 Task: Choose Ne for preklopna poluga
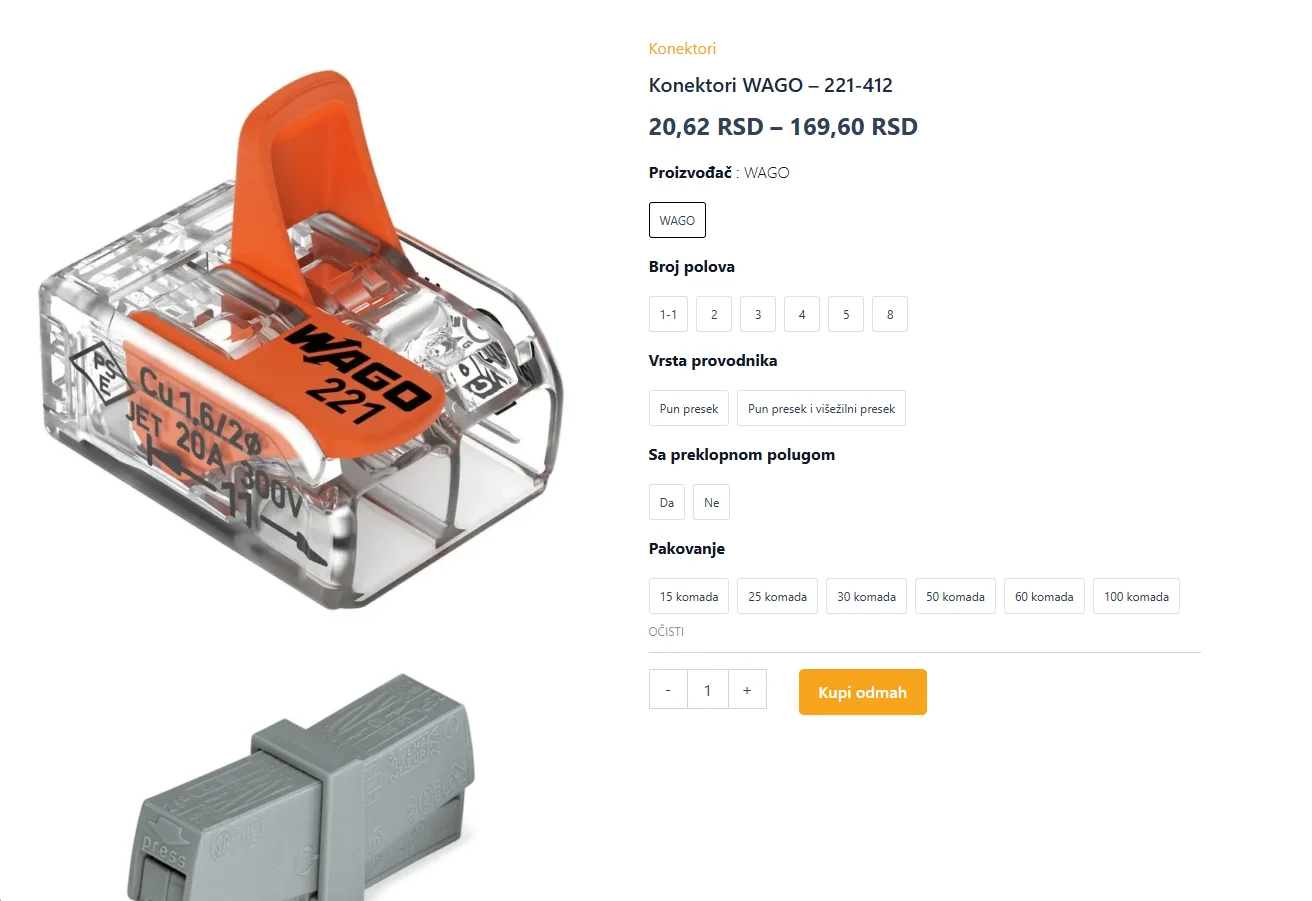[711, 502]
